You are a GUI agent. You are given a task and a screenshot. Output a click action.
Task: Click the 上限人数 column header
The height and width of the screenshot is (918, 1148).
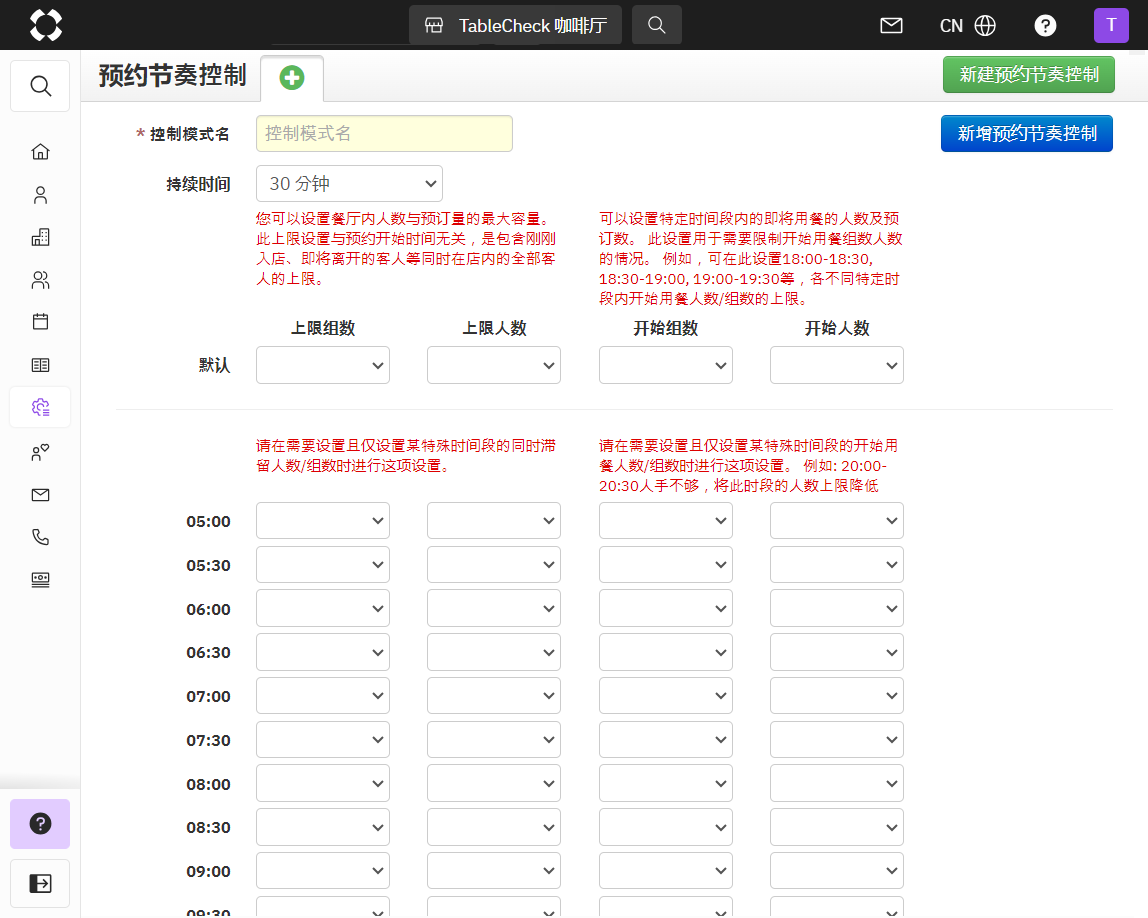(494, 328)
